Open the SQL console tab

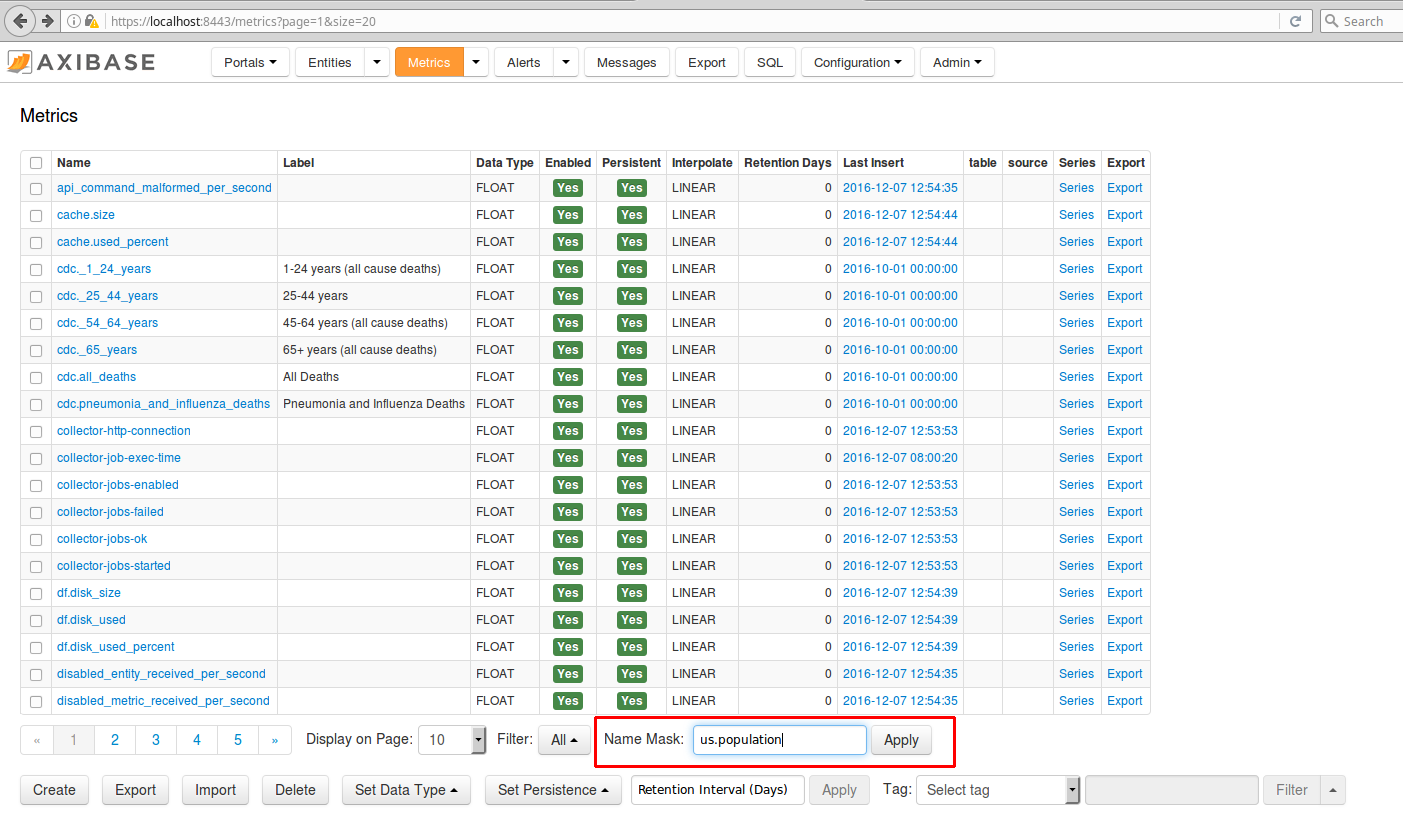tap(770, 62)
